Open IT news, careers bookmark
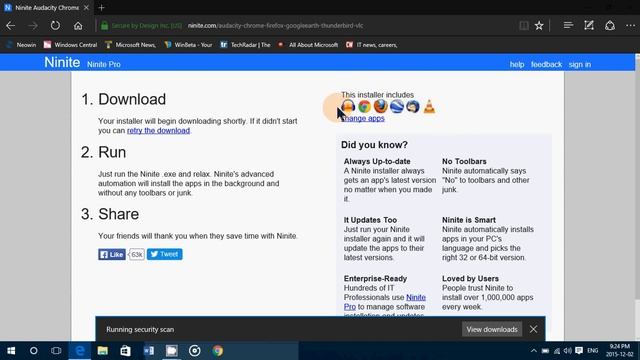The height and width of the screenshot is (360, 640). (371, 45)
